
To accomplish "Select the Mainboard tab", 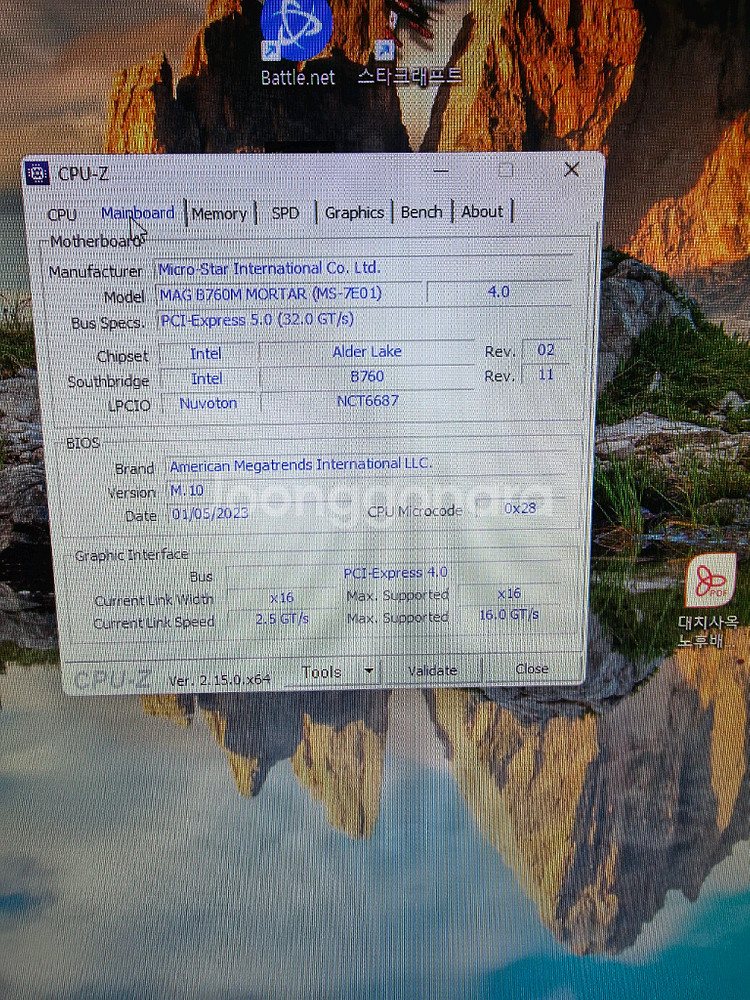I will [x=138, y=213].
